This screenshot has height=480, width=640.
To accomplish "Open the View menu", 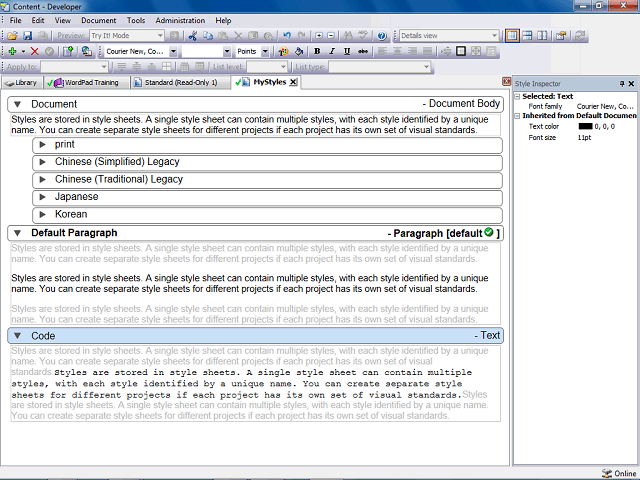I will [x=63, y=20].
